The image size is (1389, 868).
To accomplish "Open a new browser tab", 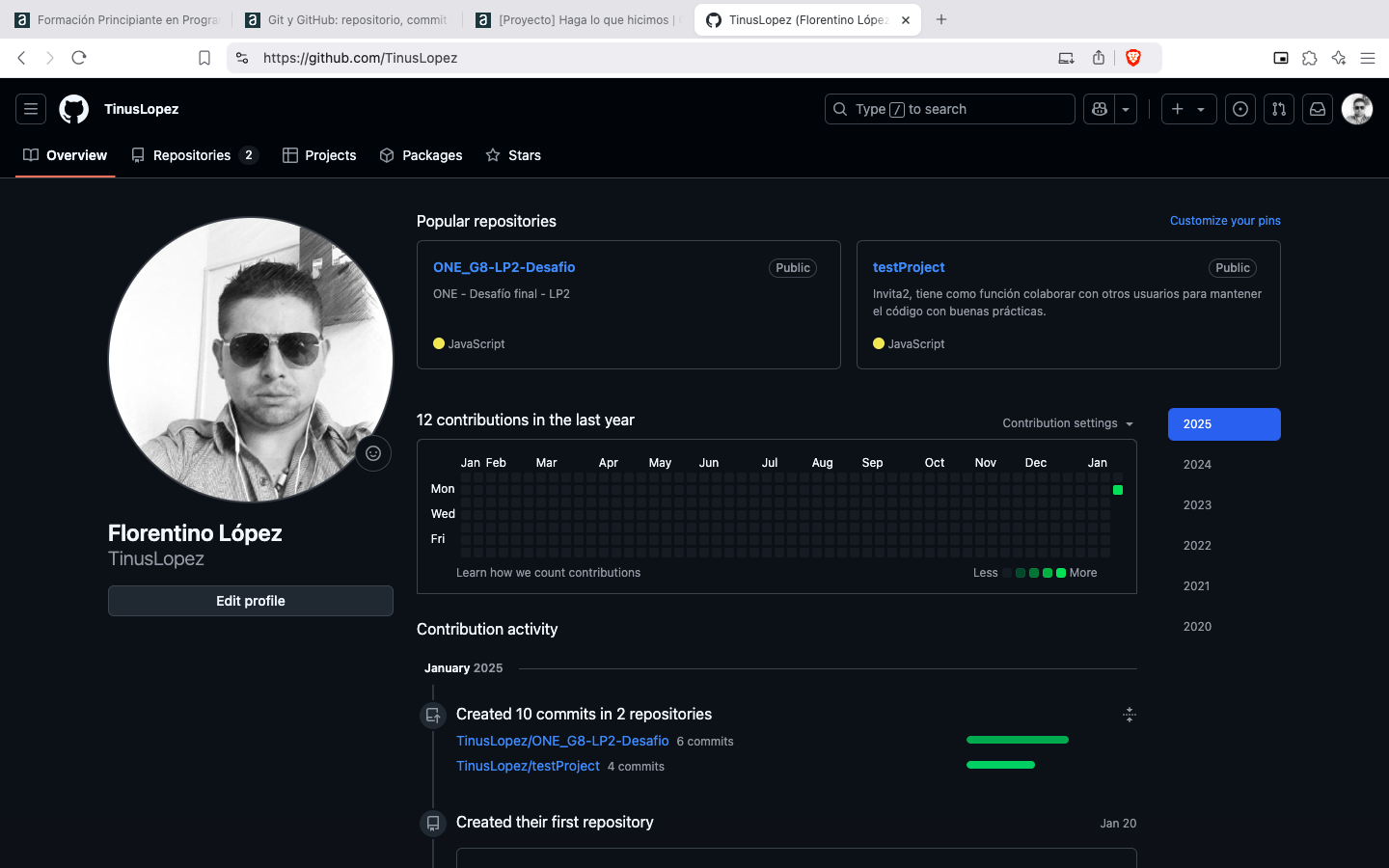I will click(x=941, y=19).
